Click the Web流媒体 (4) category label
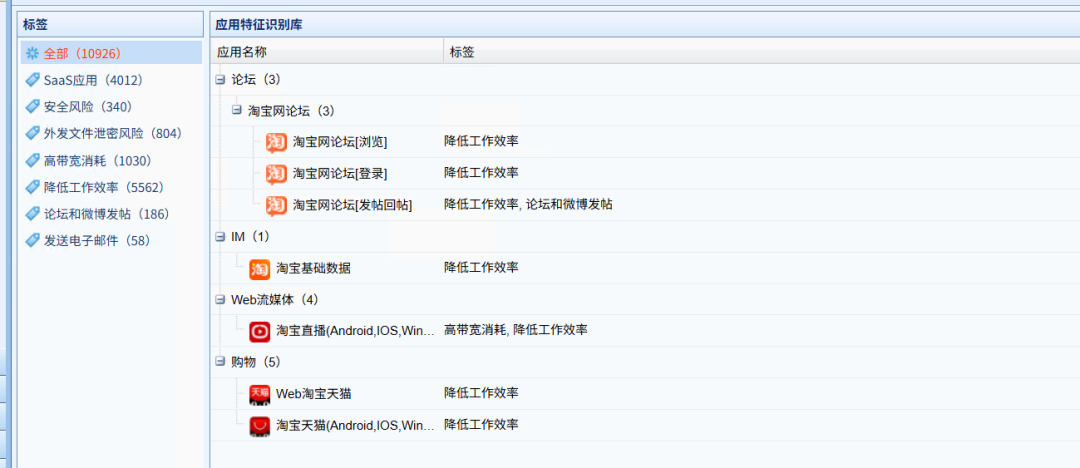Screen dimensions: 1080x468 tap(275, 299)
